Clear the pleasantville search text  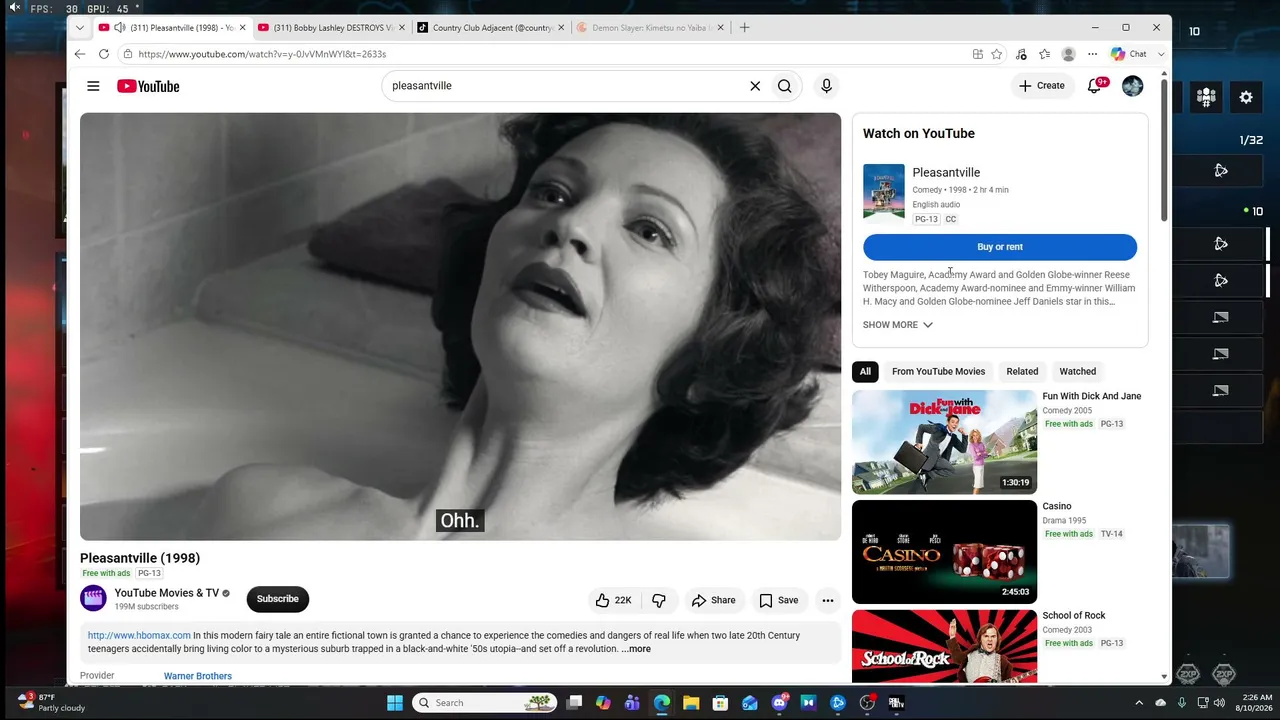(755, 86)
